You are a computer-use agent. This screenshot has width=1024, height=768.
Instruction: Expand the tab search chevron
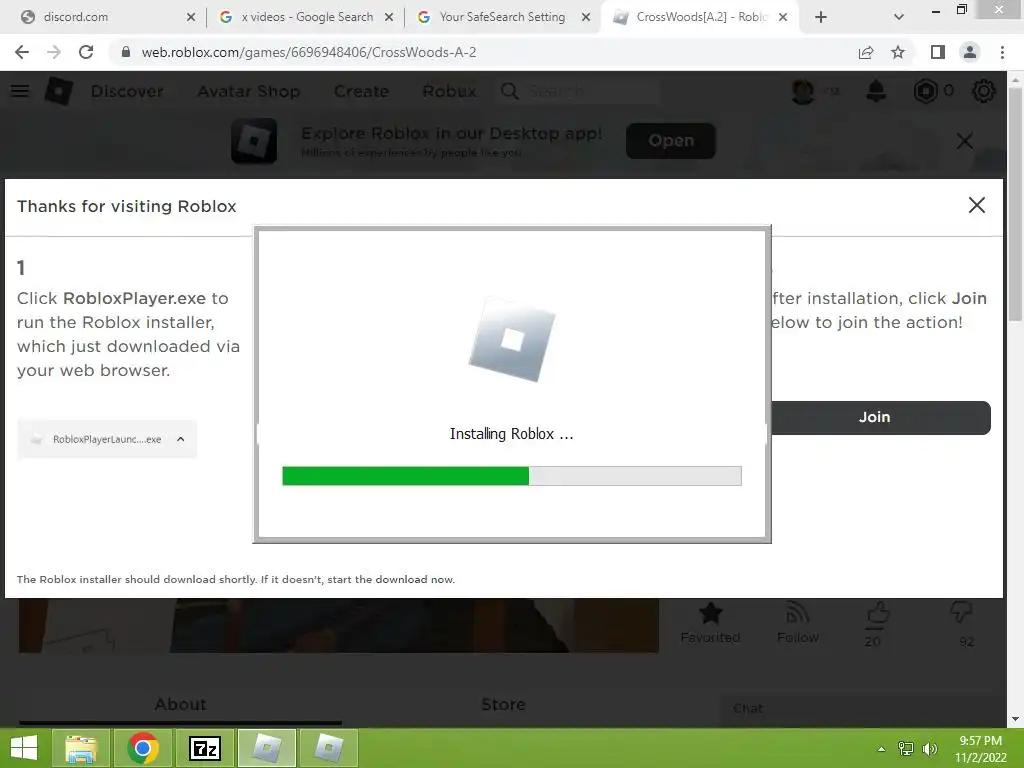899,17
